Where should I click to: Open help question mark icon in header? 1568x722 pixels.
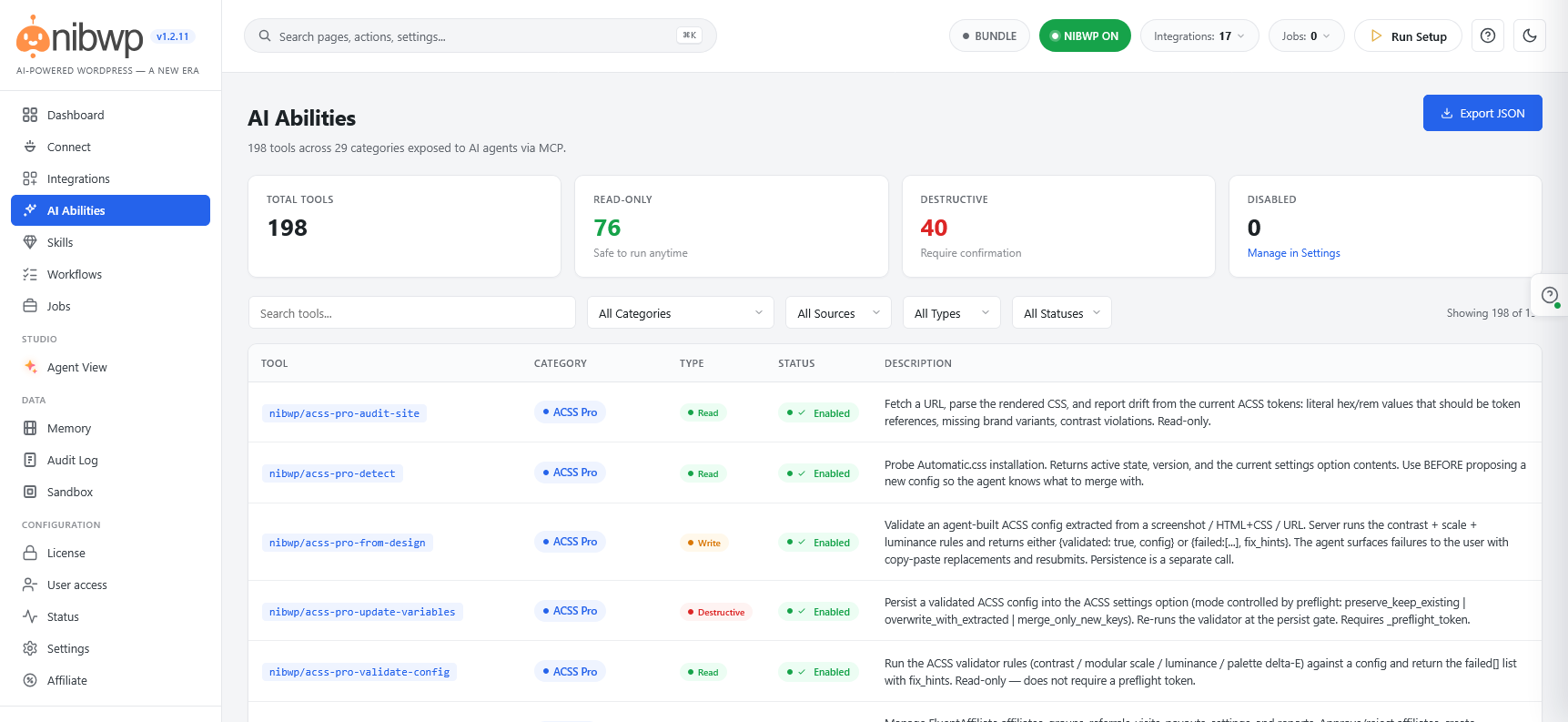click(x=1488, y=36)
